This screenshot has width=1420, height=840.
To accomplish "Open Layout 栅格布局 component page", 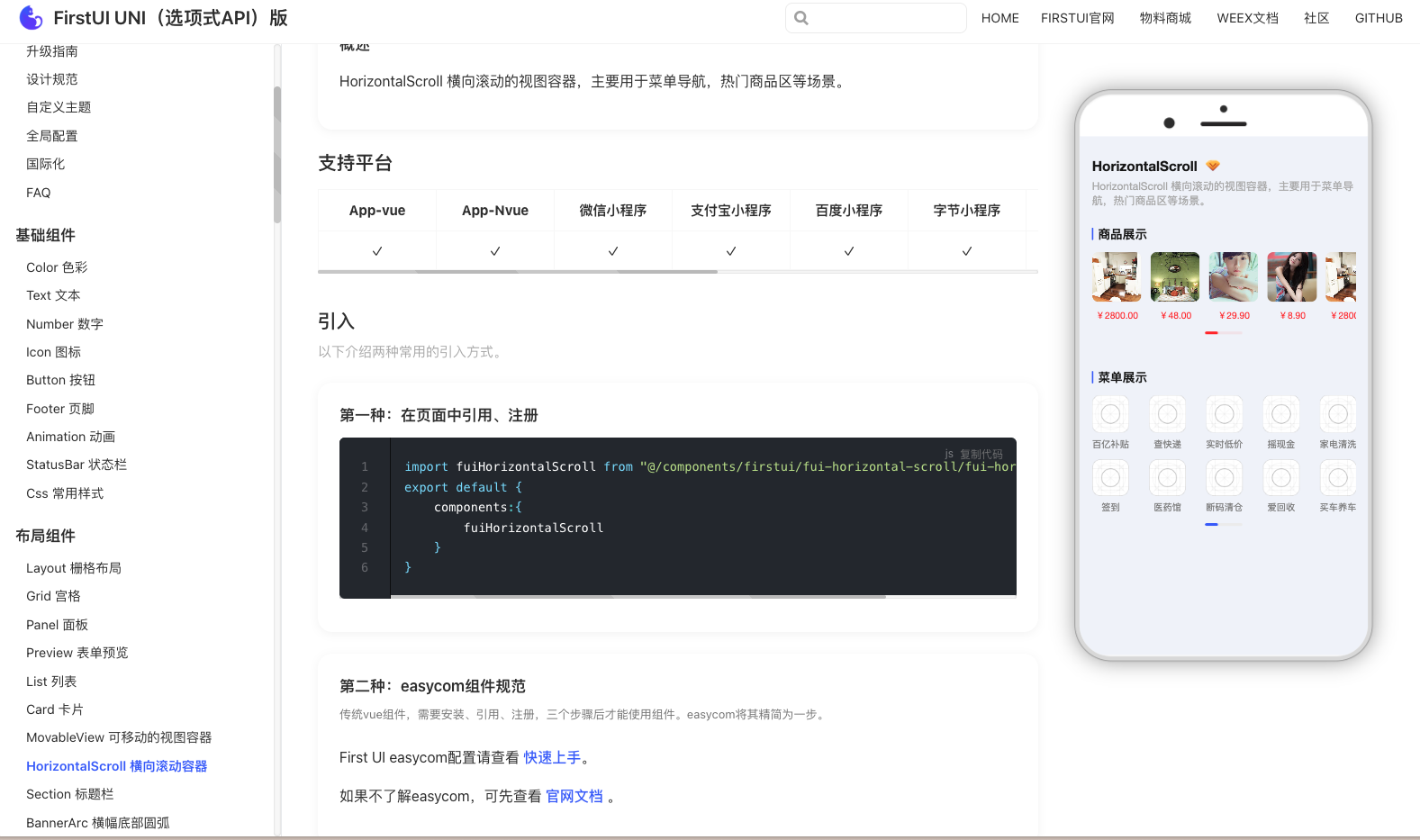I will point(74,568).
